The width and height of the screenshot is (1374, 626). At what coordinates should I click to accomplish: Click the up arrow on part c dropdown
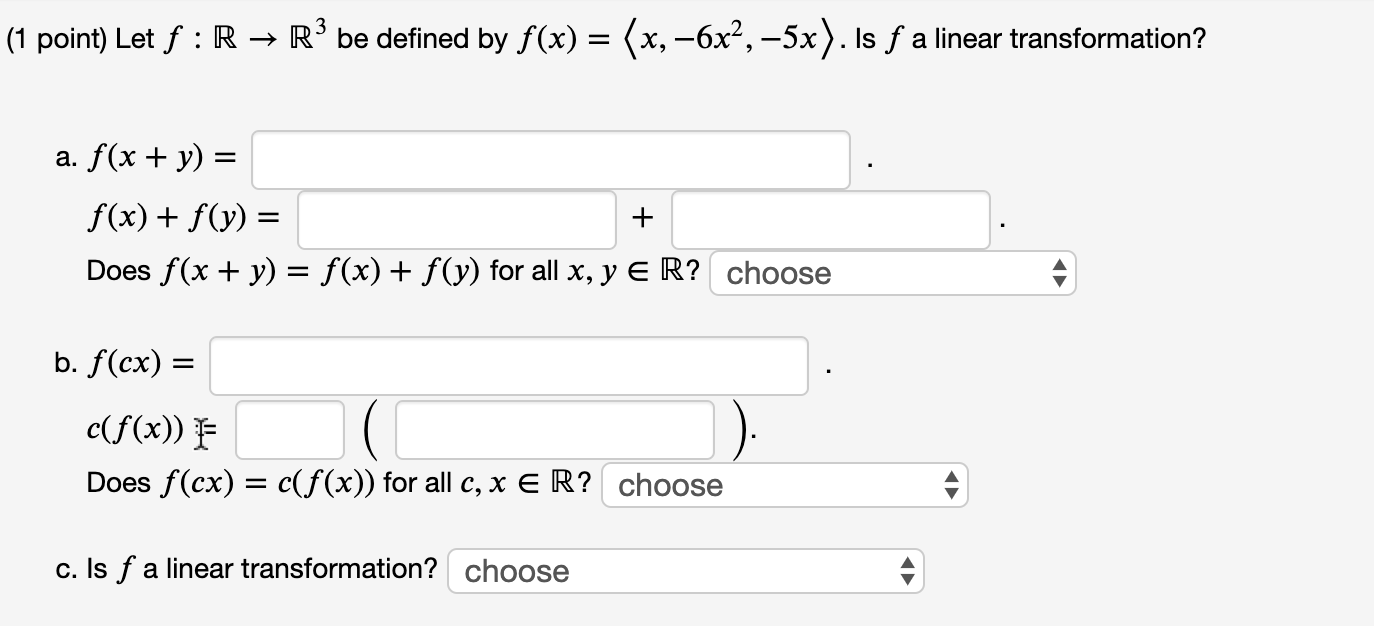pos(909,564)
